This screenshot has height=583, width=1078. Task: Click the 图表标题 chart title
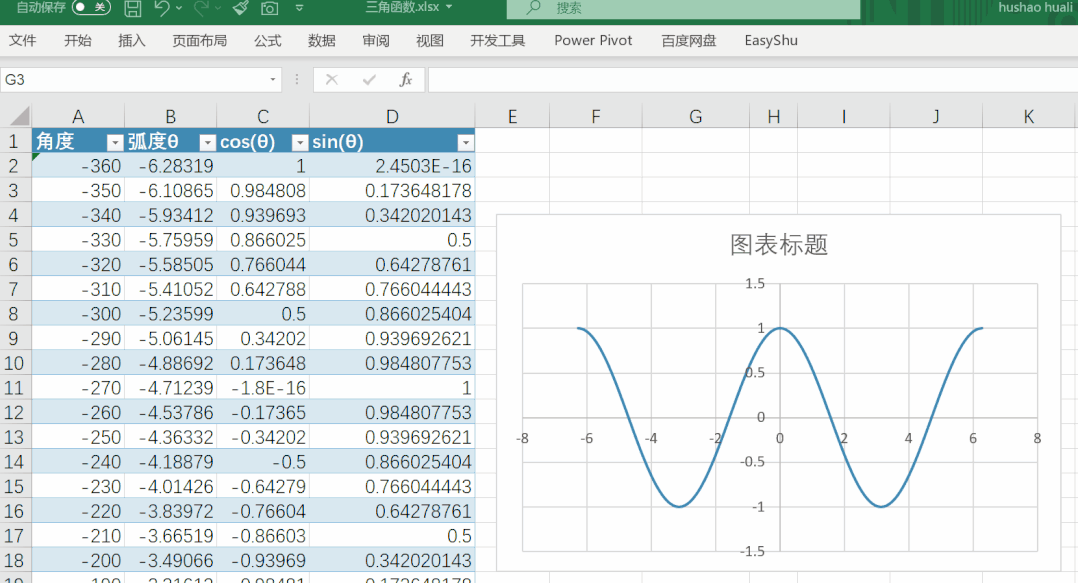[779, 245]
